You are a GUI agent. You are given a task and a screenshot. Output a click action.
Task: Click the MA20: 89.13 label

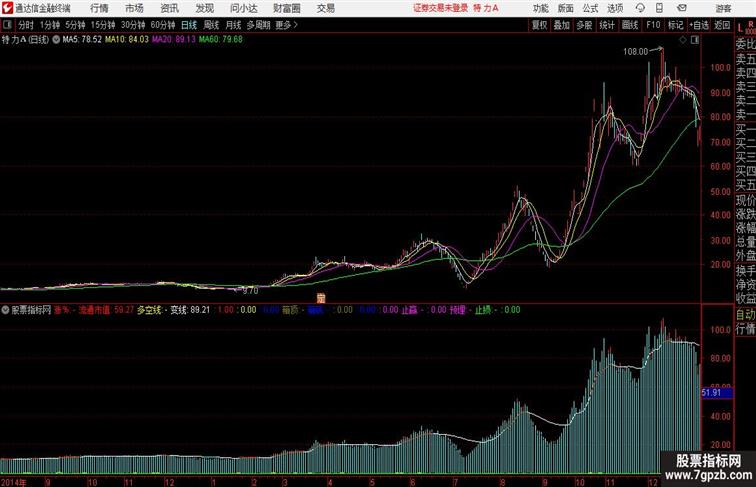174,40
